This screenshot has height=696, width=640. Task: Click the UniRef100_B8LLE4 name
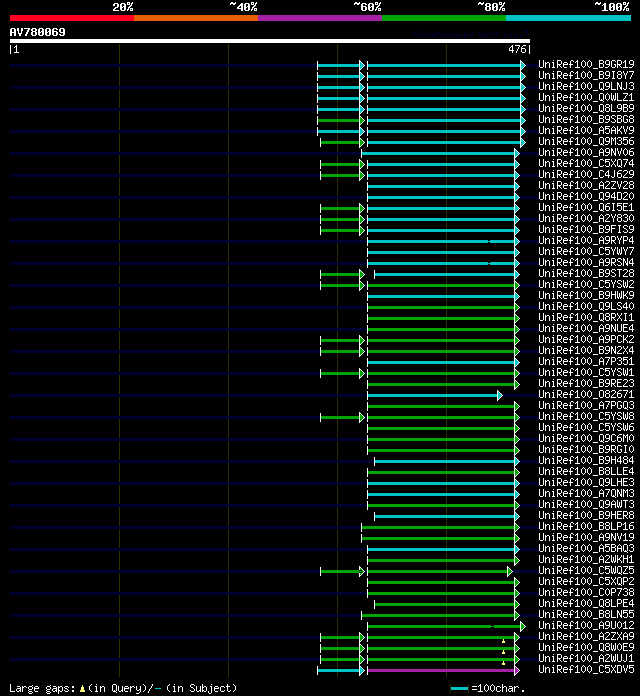click(586, 472)
